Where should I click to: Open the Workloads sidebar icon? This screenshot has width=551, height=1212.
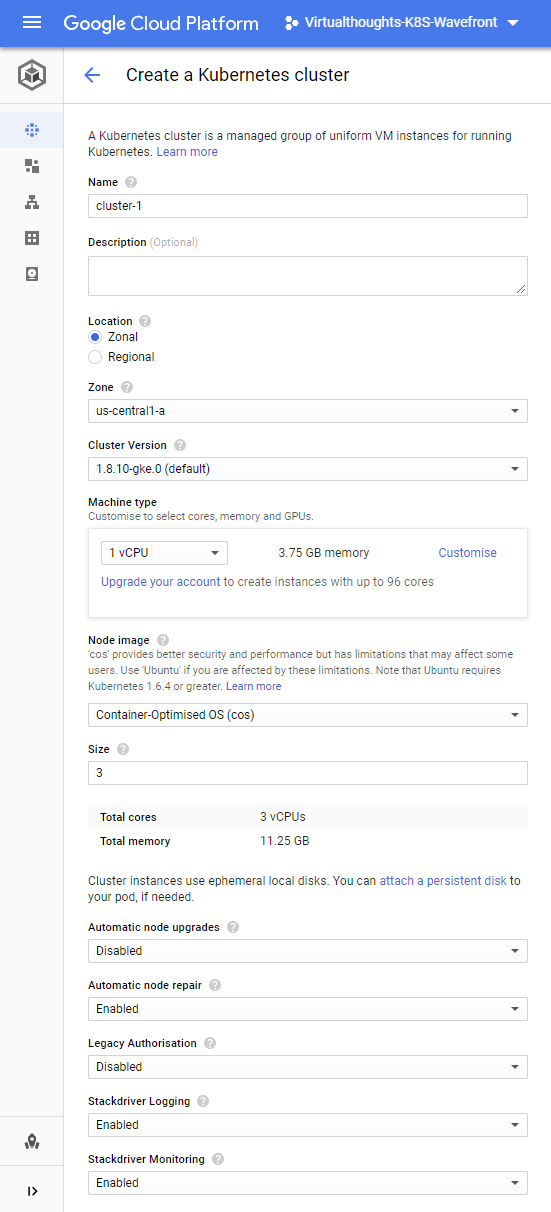32,166
